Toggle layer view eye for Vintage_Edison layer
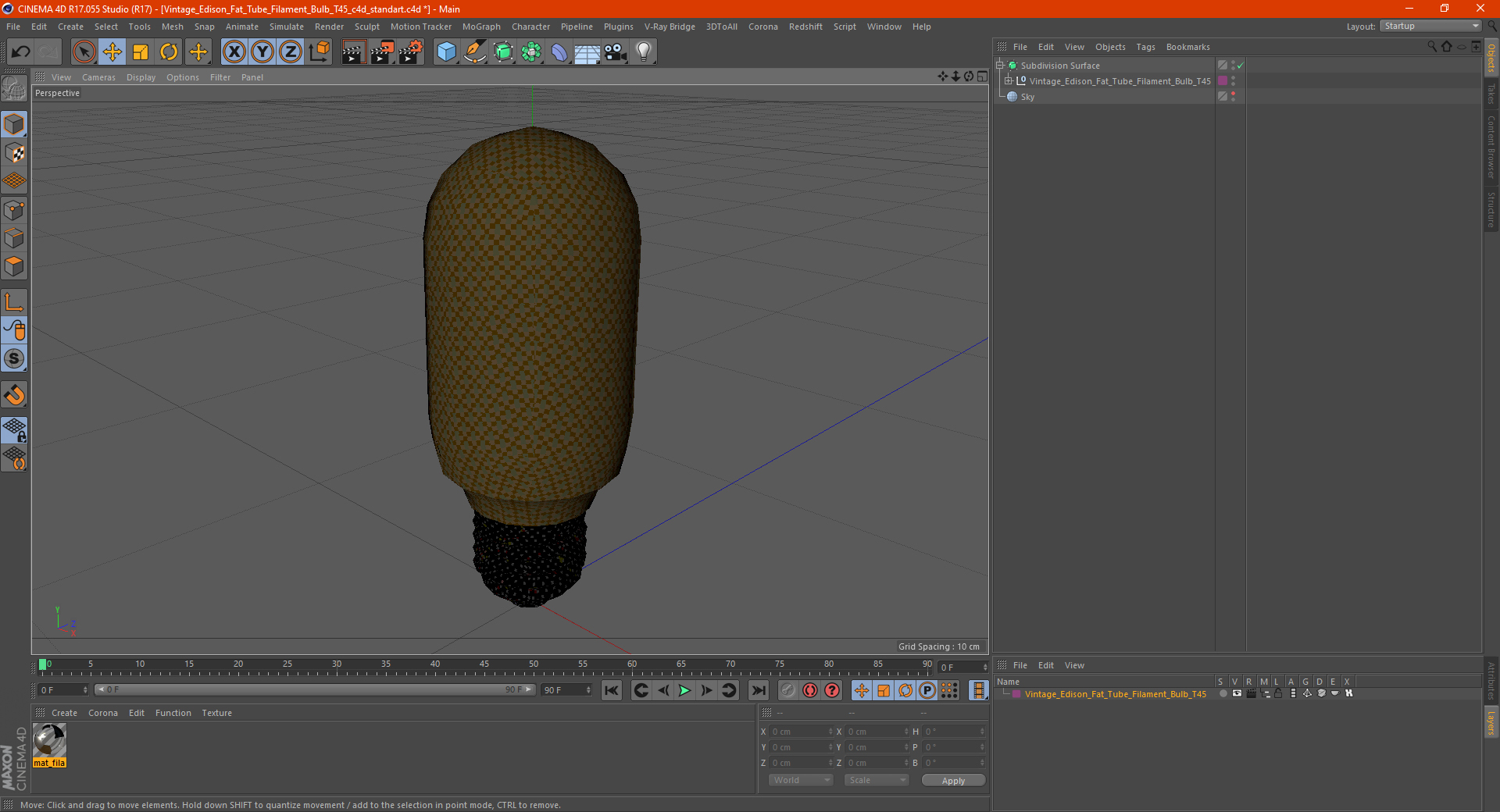Image resolution: width=1500 pixels, height=812 pixels. point(1237,693)
